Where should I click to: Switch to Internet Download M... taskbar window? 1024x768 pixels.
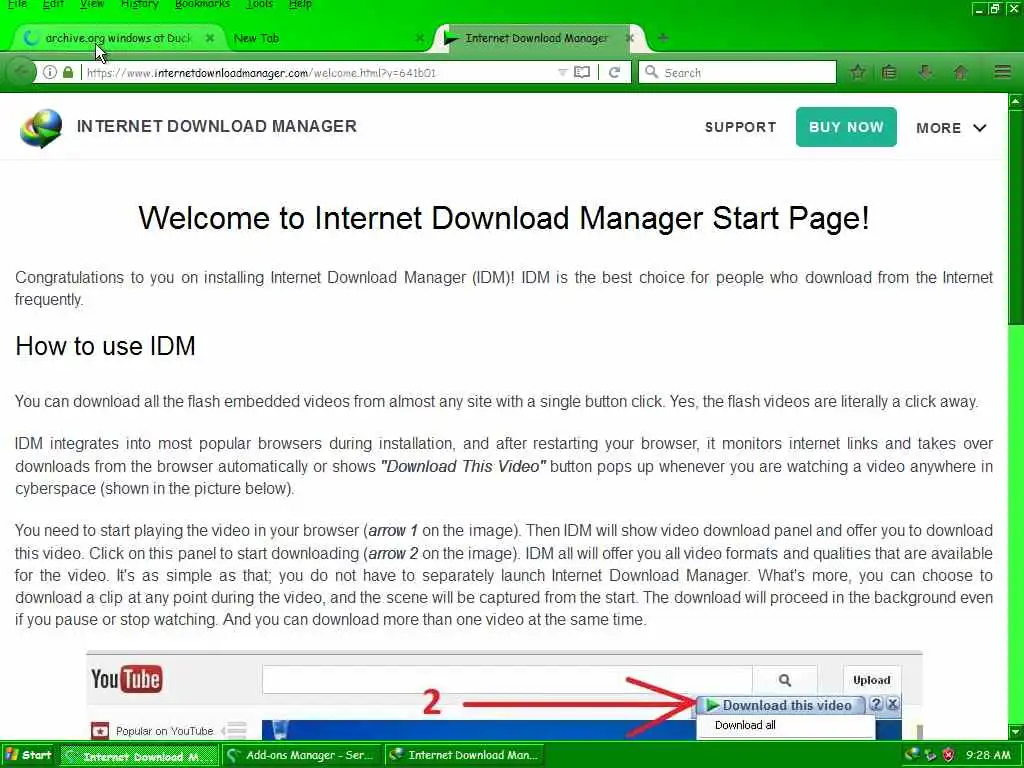click(x=140, y=756)
